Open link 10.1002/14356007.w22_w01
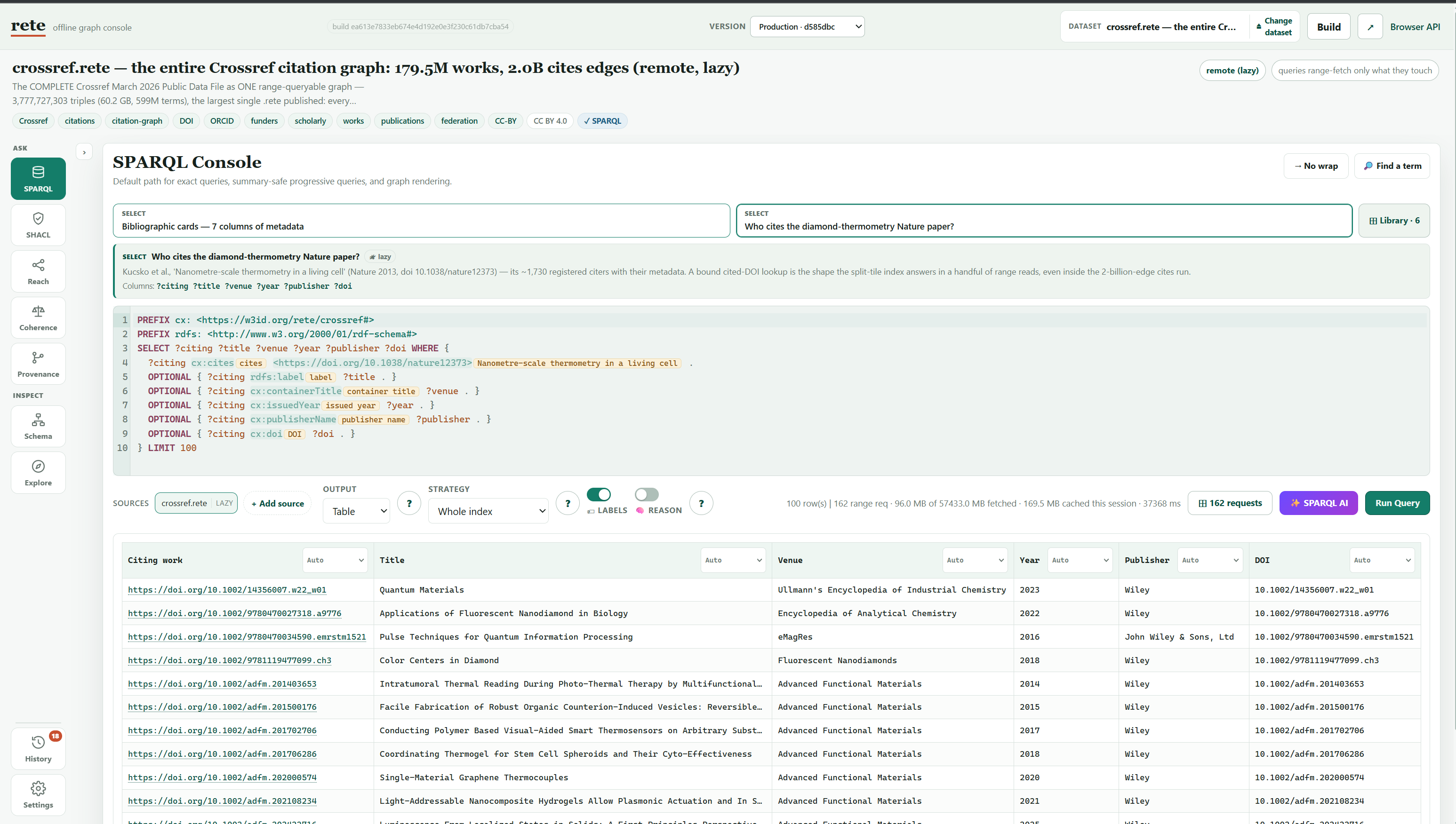The height and width of the screenshot is (824, 1456). click(x=227, y=590)
